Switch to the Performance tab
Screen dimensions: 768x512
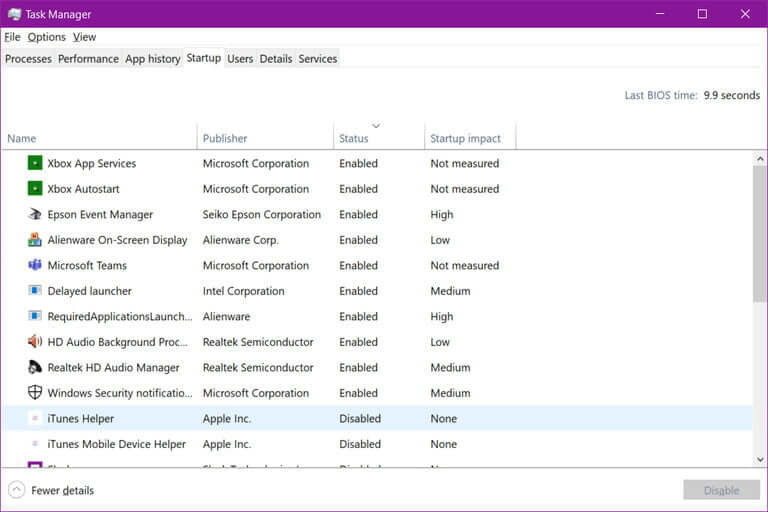coord(88,59)
